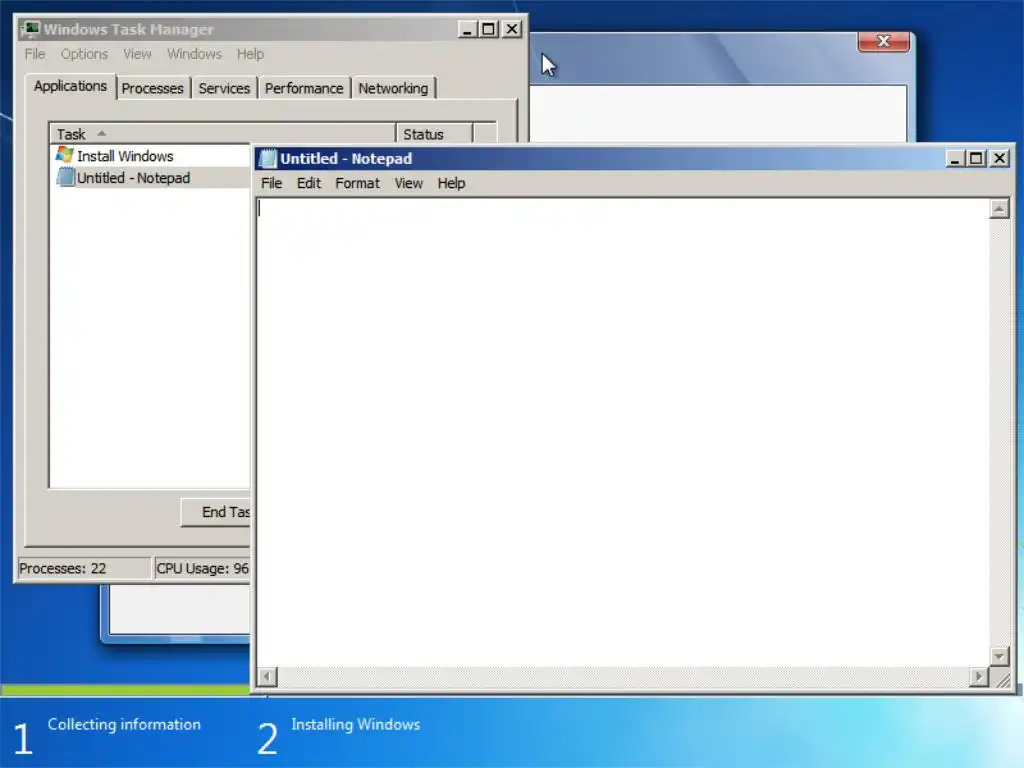
Task: Click the Collecting information step label
Action: click(124, 724)
